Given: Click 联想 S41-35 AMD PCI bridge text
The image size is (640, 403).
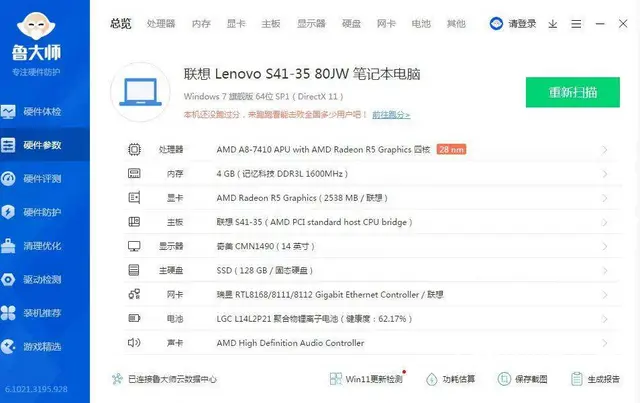Looking at the screenshot, I should pyautogui.click(x=314, y=222).
